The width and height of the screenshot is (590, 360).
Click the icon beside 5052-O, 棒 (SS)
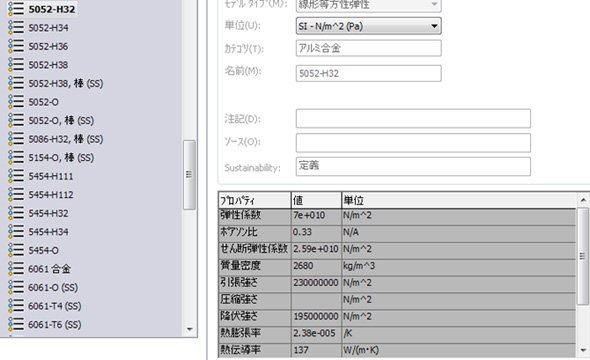(x=16, y=120)
